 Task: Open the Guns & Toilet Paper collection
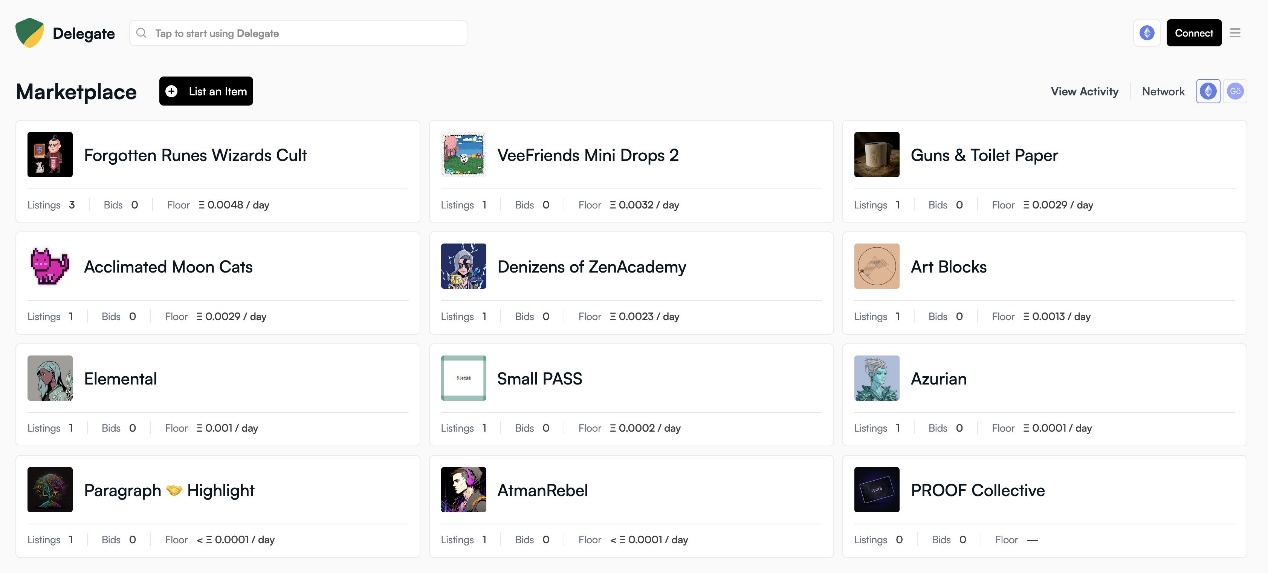pyautogui.click(x=1044, y=172)
